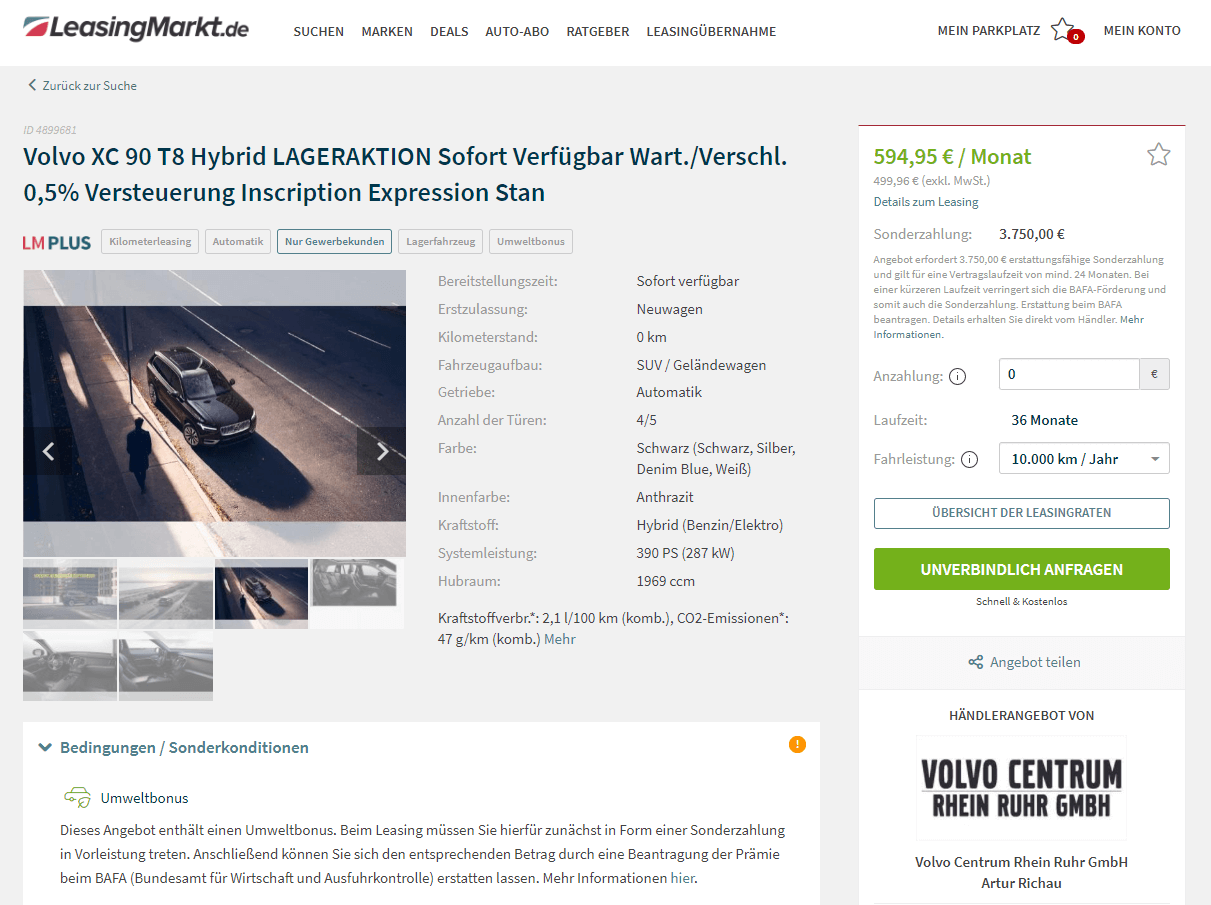Click the Umweltbonus car icon

point(77,797)
